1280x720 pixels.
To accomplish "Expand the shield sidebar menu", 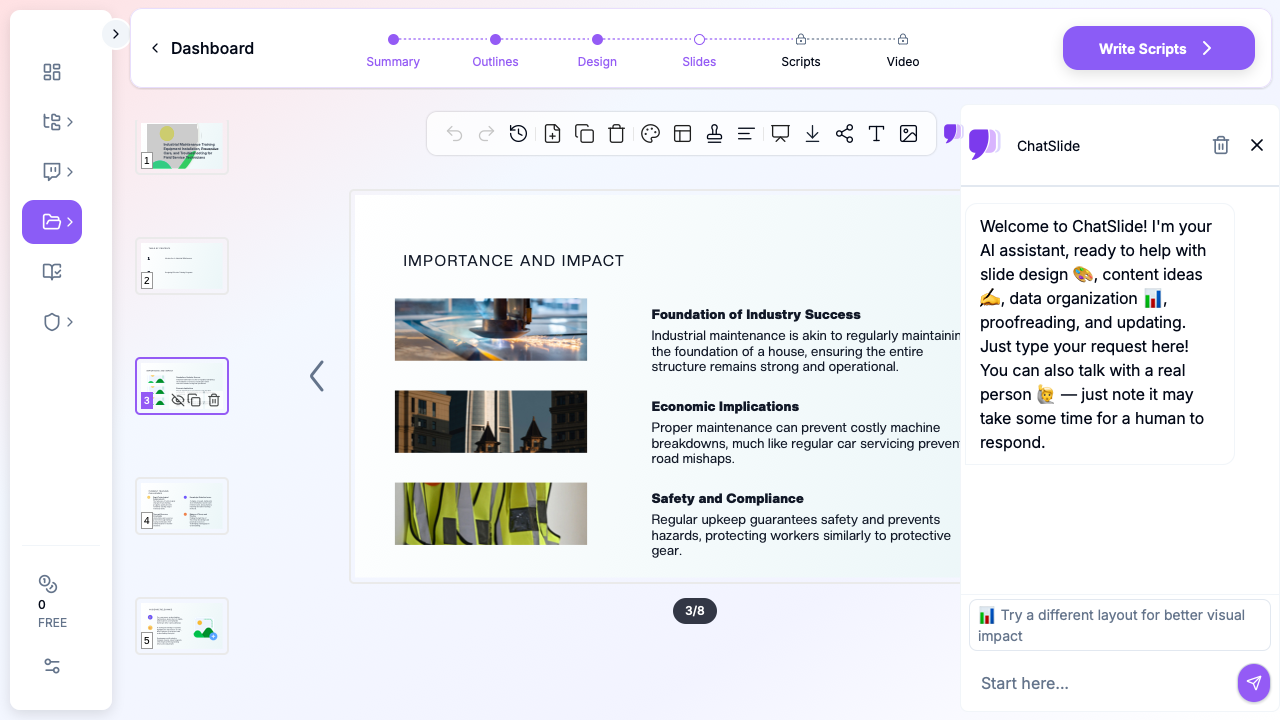I will click(58, 322).
